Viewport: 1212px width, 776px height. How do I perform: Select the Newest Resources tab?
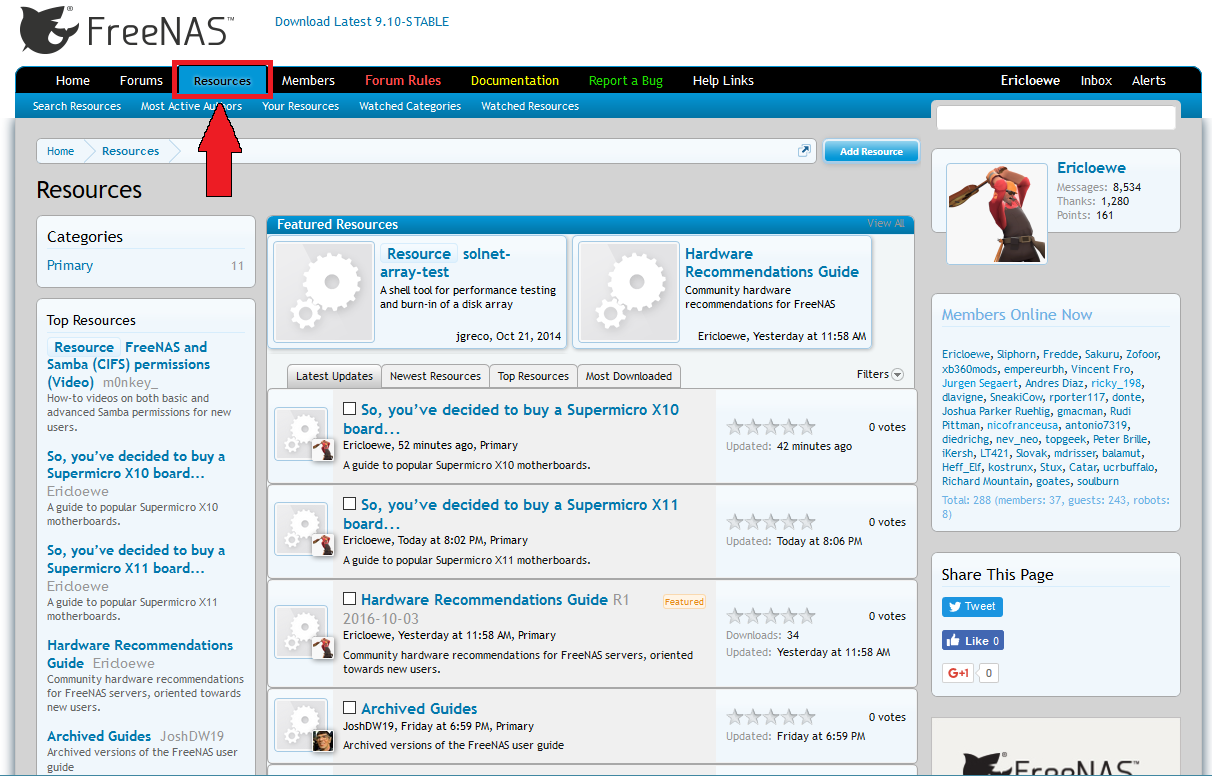pyautogui.click(x=435, y=376)
